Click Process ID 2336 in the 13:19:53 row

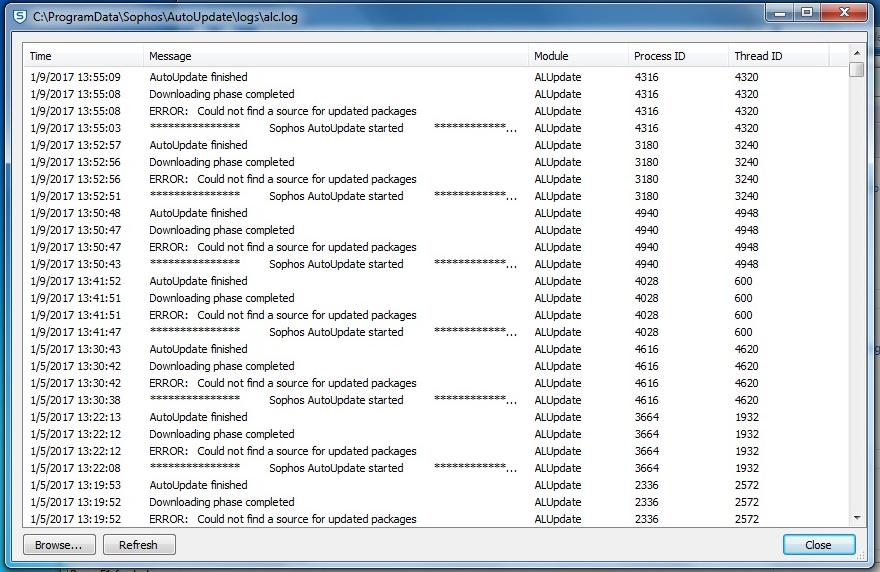click(647, 485)
